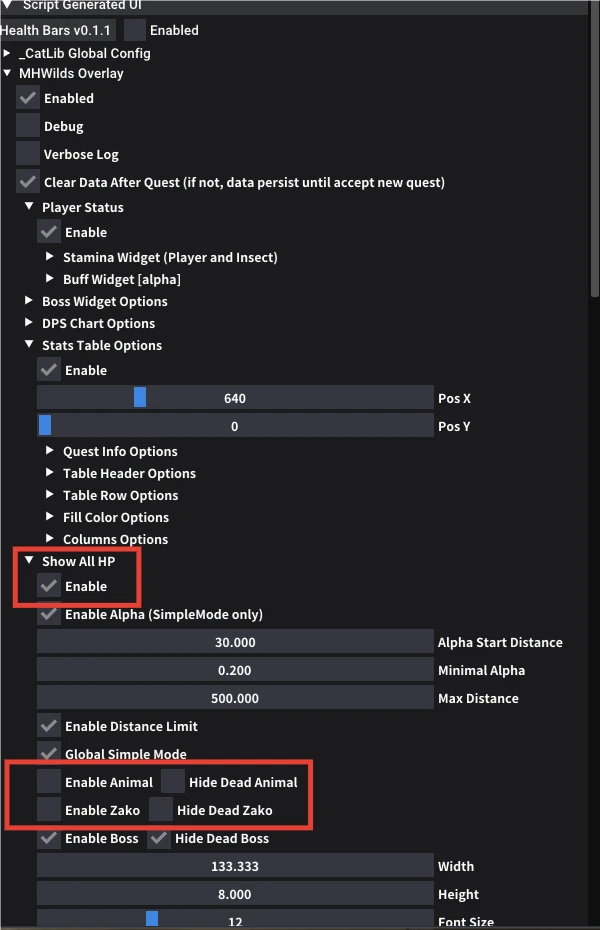Check the Enable Animal box

click(49, 782)
